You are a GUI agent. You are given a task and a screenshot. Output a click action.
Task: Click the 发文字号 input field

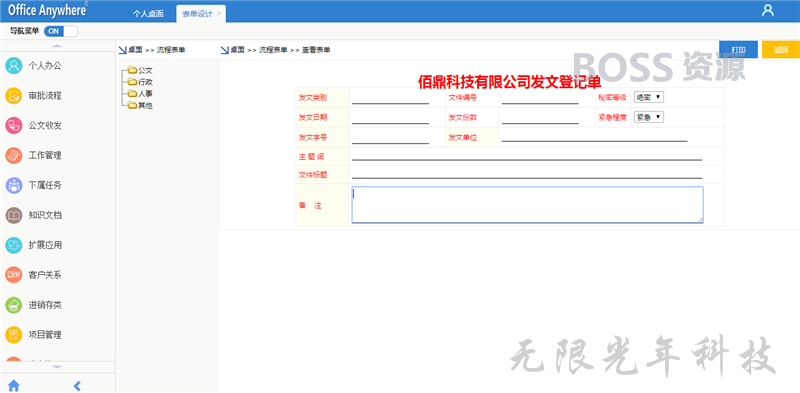pos(390,137)
